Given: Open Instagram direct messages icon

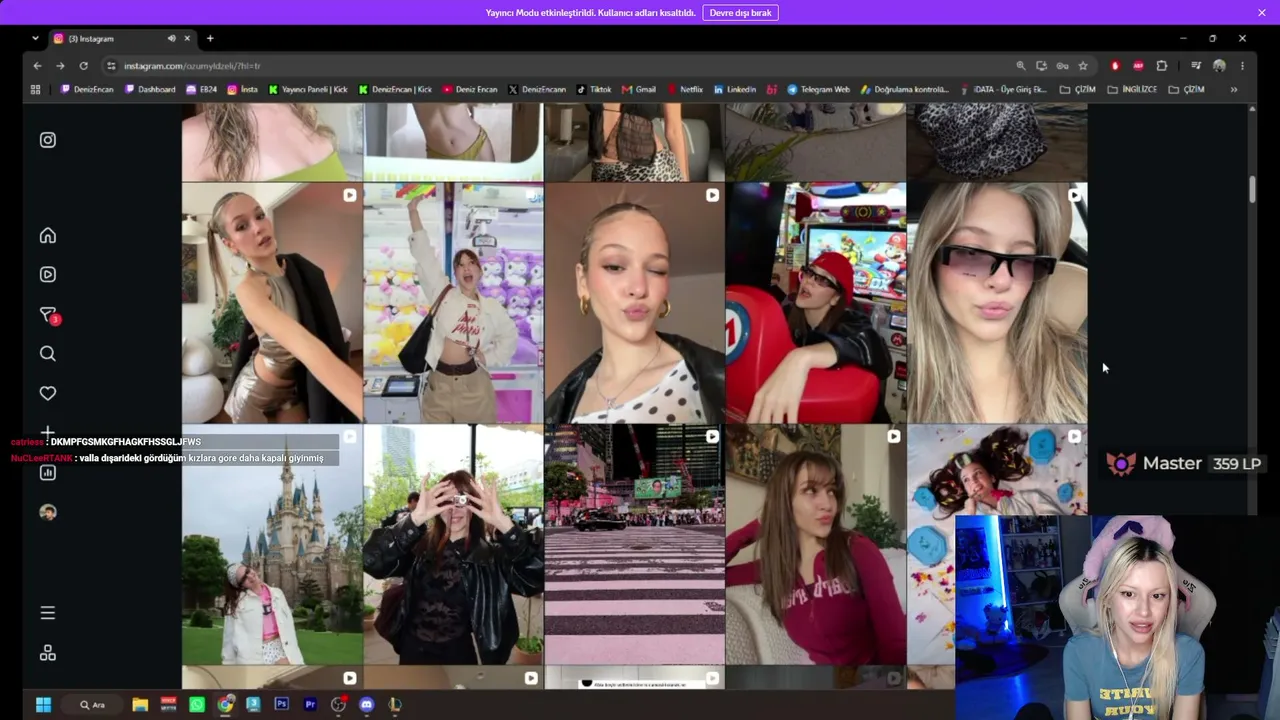Looking at the screenshot, I should (x=48, y=315).
